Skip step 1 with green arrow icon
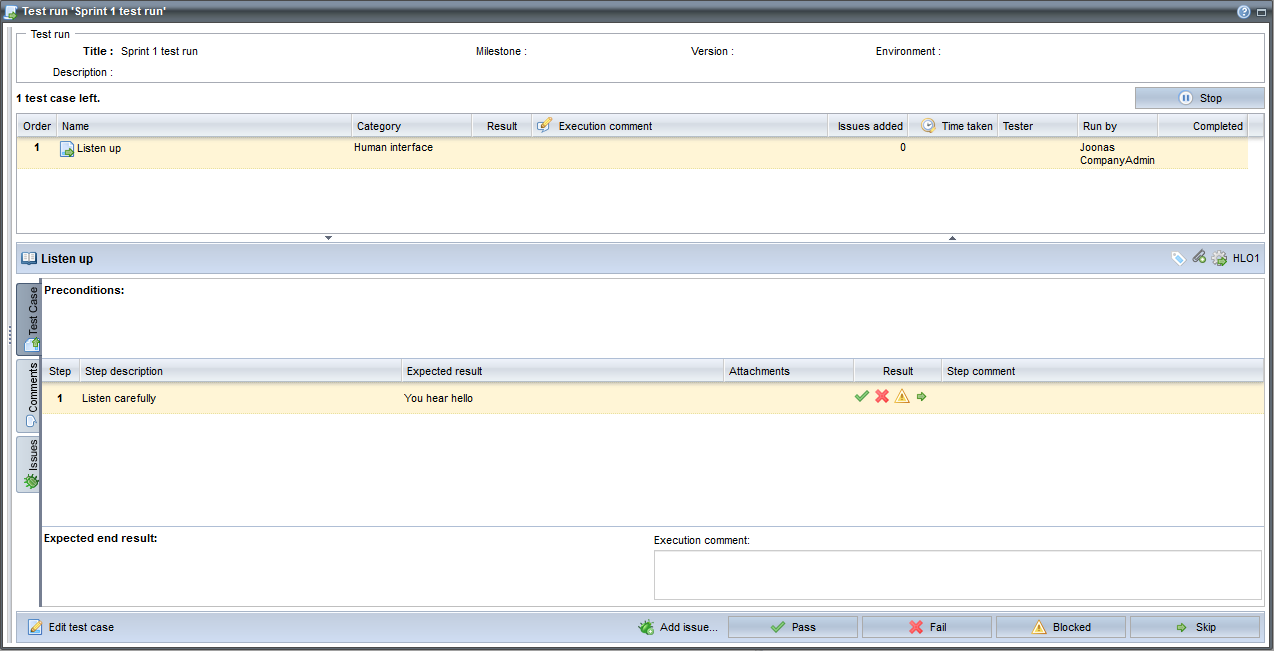Viewport: 1274px width, 651px height. click(922, 397)
